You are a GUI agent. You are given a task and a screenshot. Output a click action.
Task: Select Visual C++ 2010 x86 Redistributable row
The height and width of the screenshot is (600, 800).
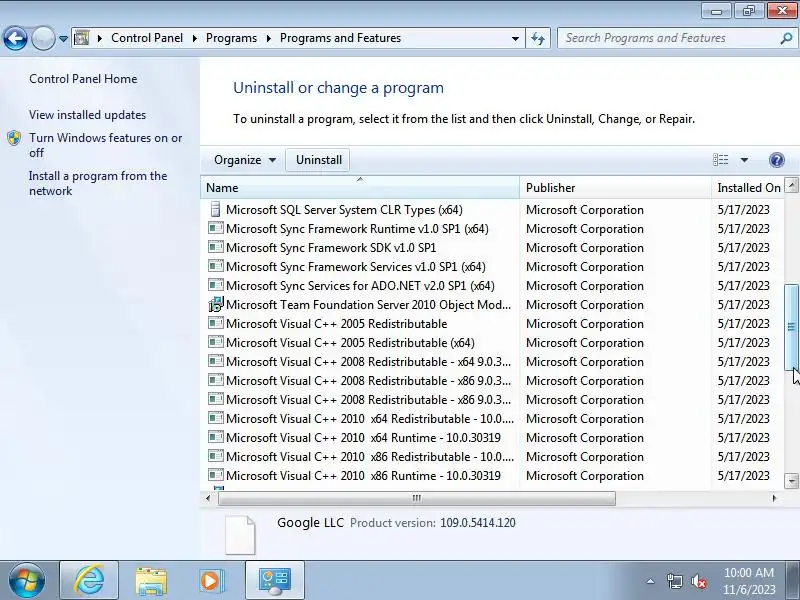492,457
